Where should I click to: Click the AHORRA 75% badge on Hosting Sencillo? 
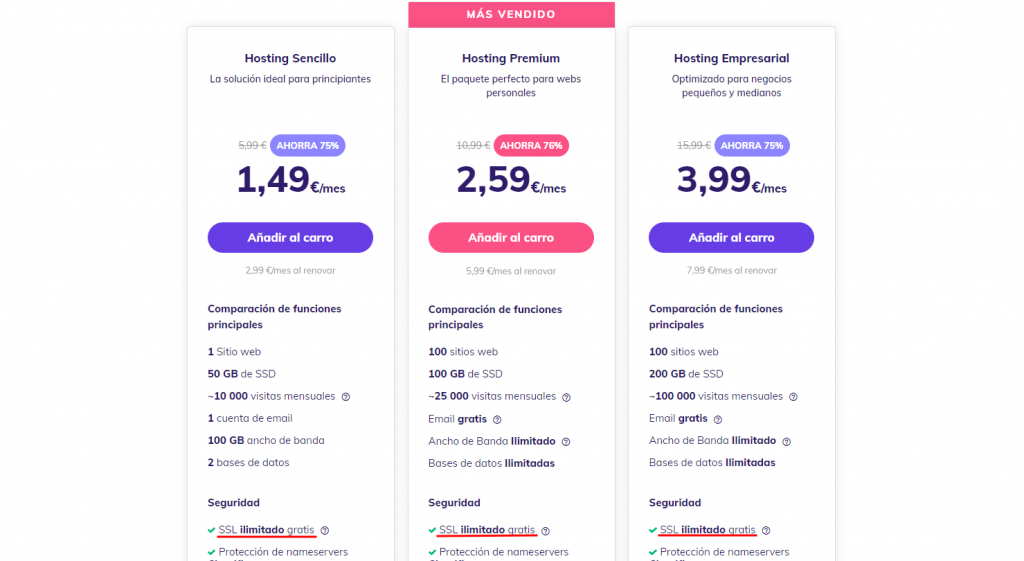click(x=308, y=145)
